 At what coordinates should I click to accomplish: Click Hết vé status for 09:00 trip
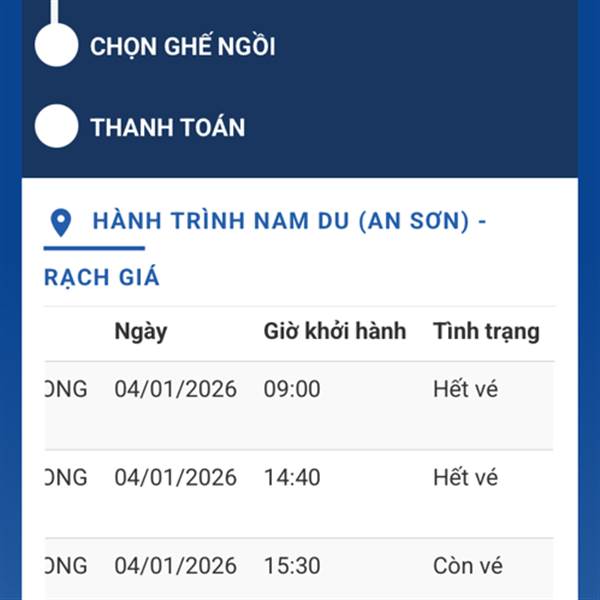tap(465, 389)
